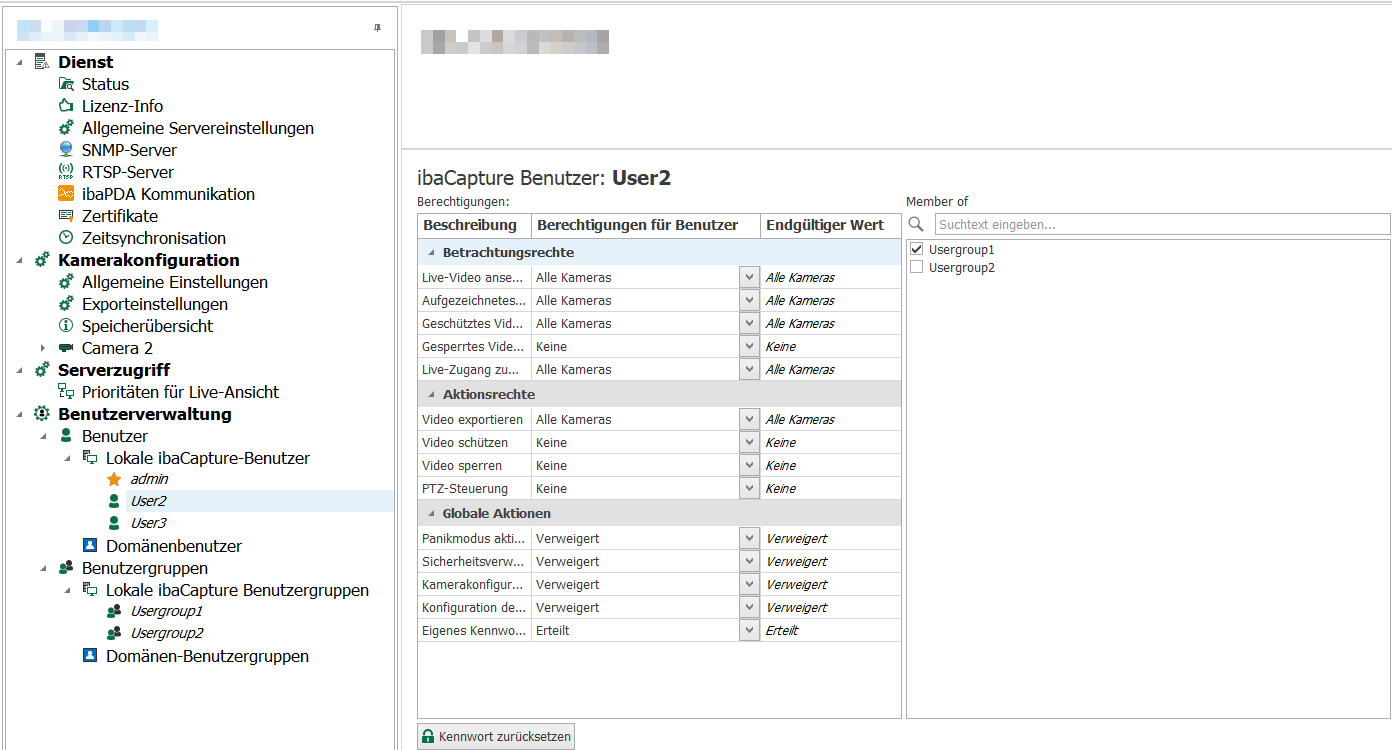1392x750 pixels.
Task: Open the Video schützen permission dropdown
Action: pyautogui.click(x=749, y=442)
